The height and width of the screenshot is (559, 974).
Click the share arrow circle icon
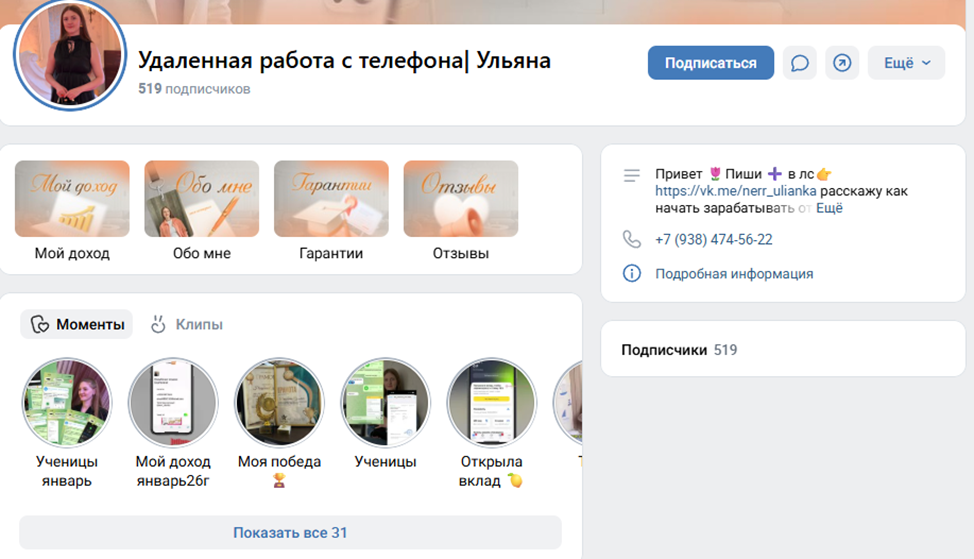click(842, 63)
